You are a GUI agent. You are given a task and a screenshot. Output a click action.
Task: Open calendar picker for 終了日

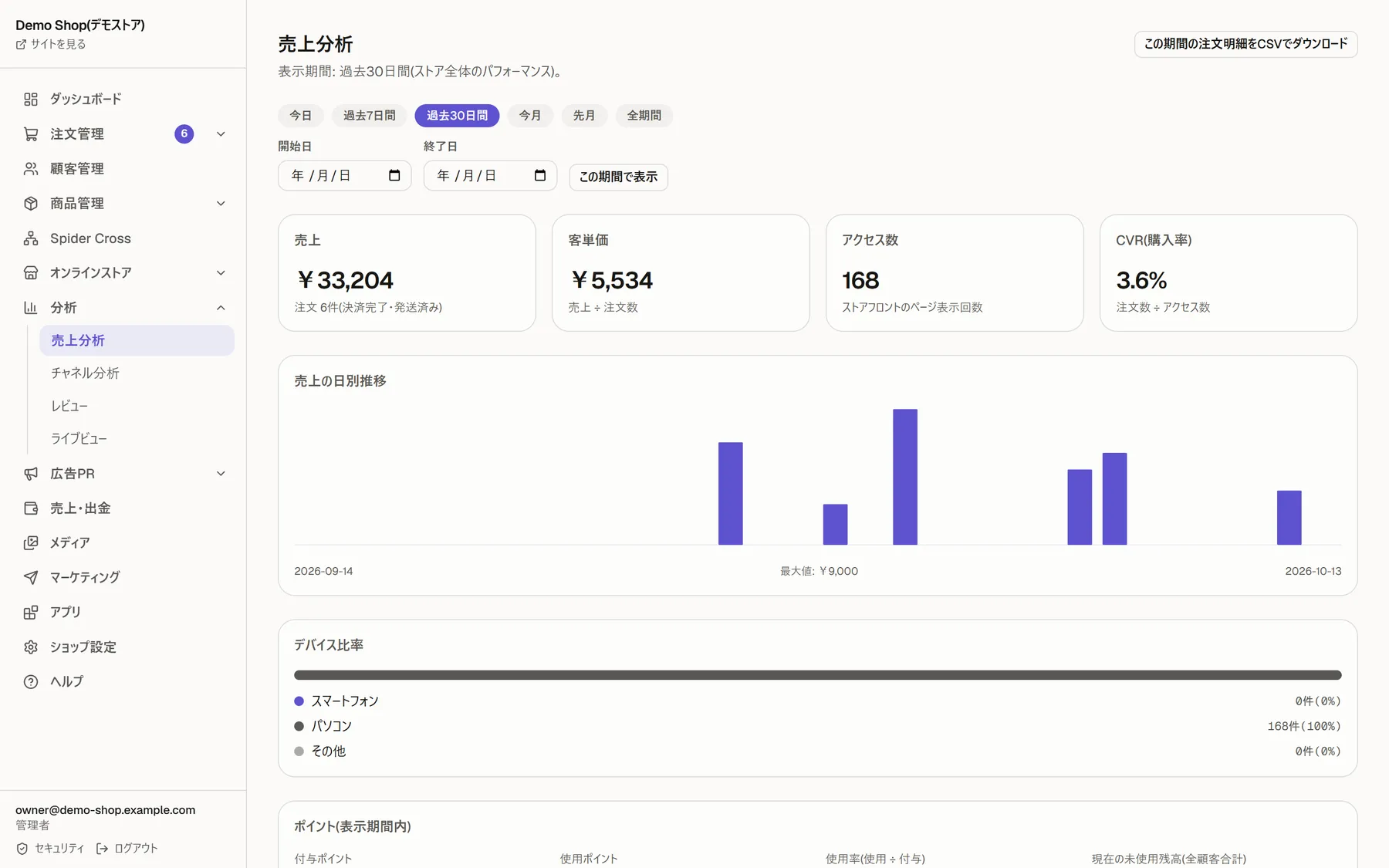[x=540, y=175]
